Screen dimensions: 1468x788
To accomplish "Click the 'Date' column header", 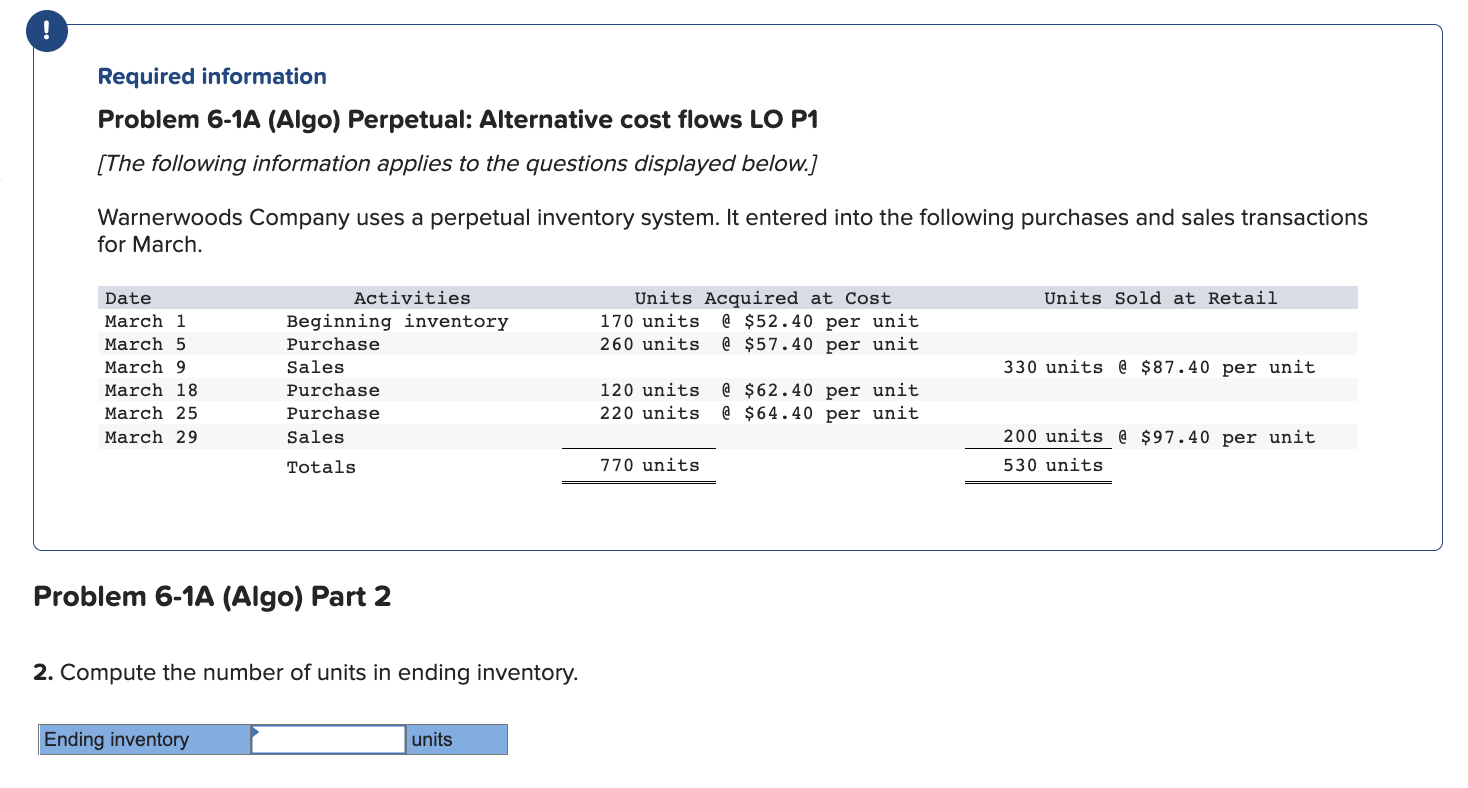I will click(128, 298).
